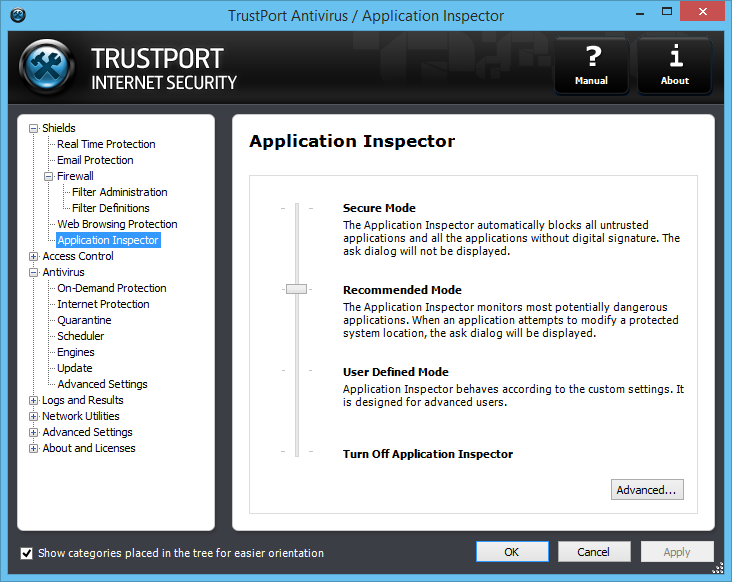Open the About info button
732x582 pixels.
[675, 66]
